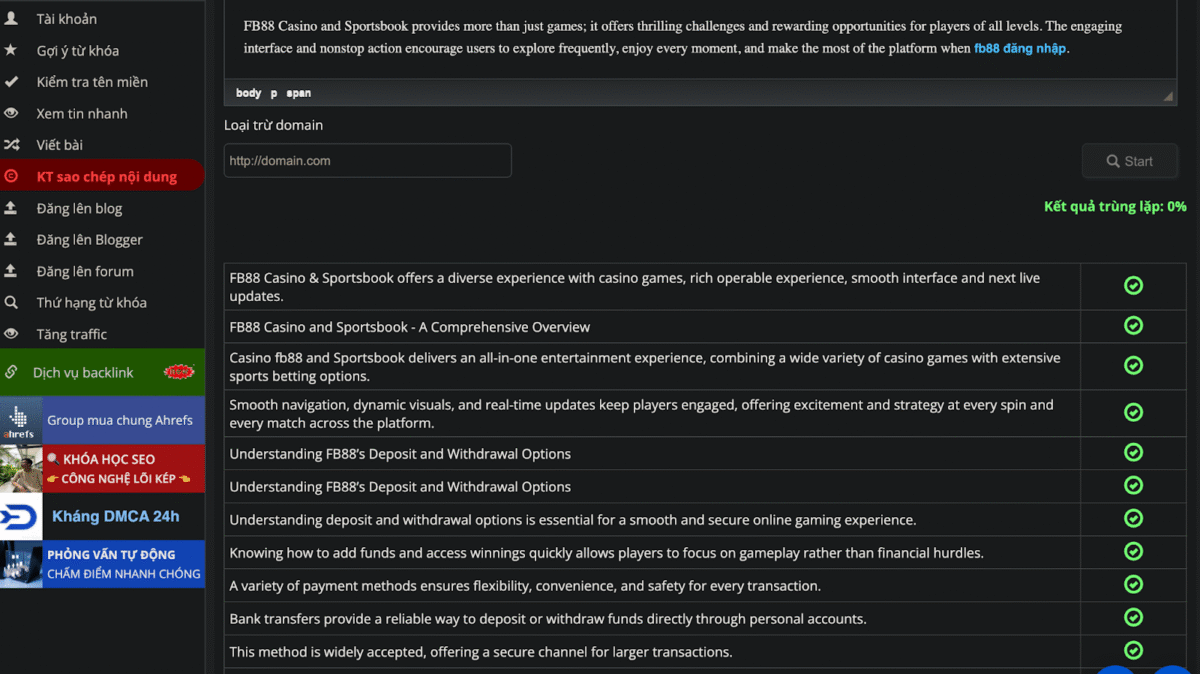The height and width of the screenshot is (674, 1200).
Task: Open the Group mua chung Ahrefs banner
Action: (102, 420)
